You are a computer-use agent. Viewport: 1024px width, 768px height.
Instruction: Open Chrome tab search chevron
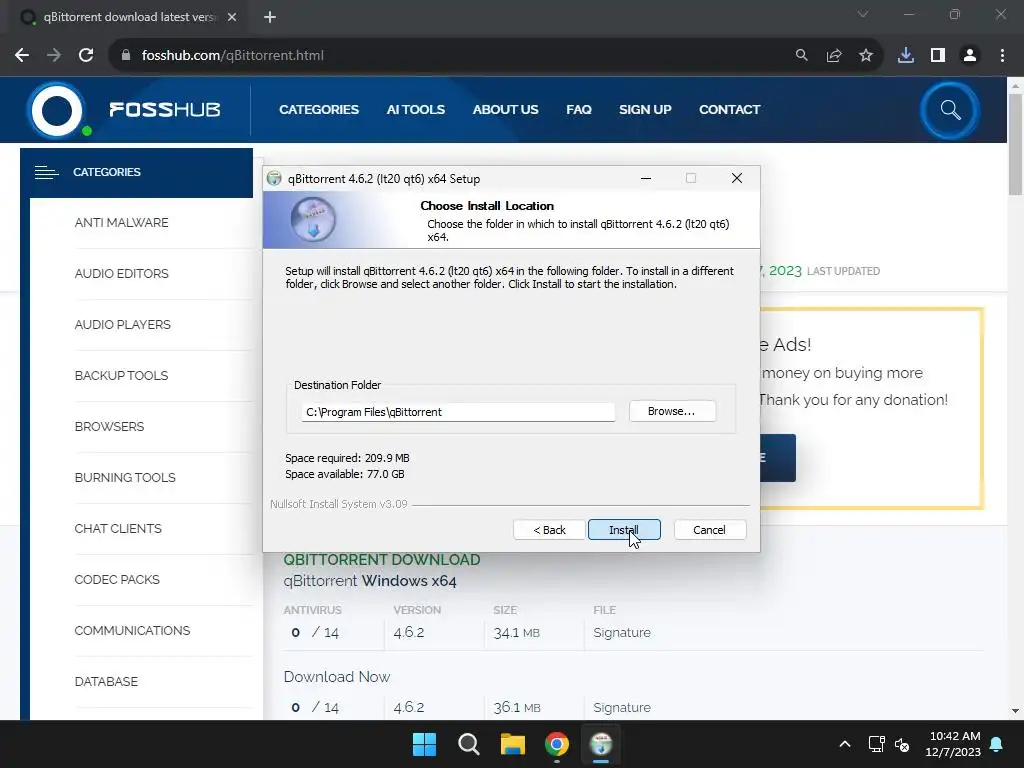863,14
